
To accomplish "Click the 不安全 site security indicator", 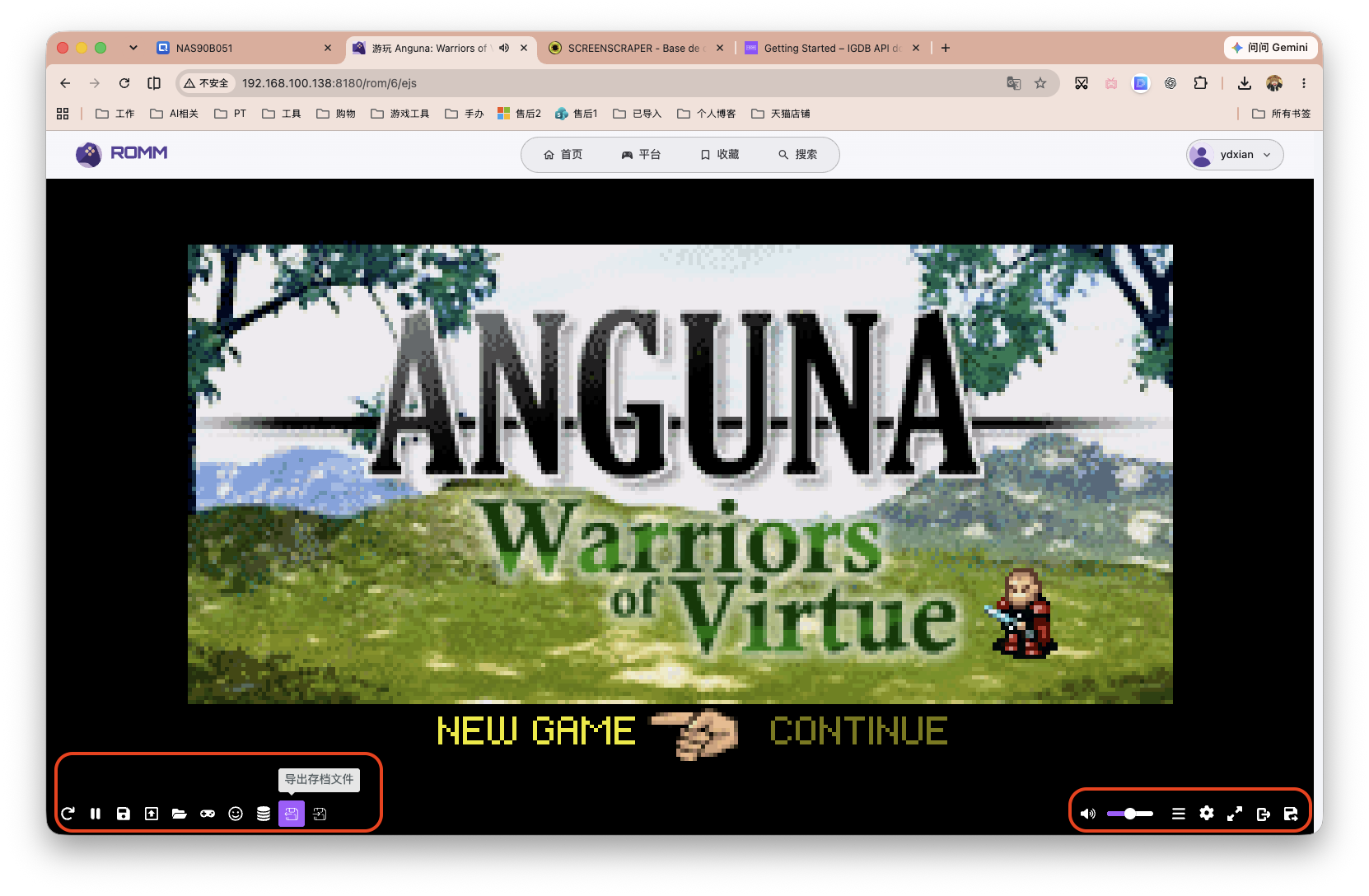I will coord(207,83).
